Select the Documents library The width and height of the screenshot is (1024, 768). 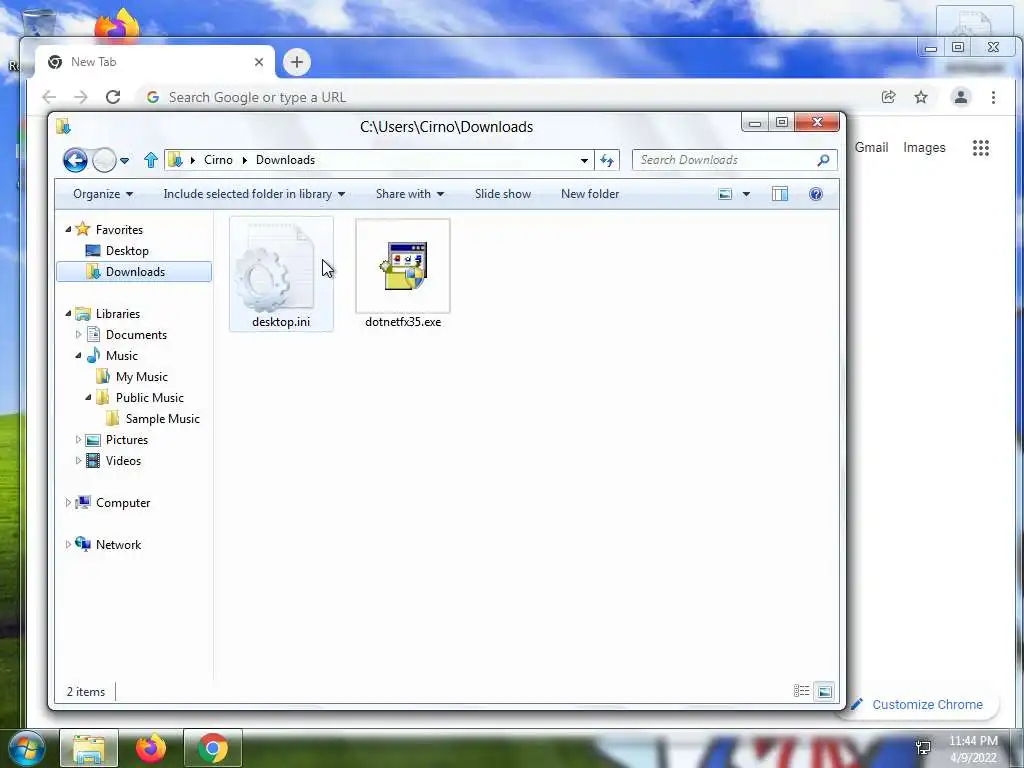coord(136,334)
